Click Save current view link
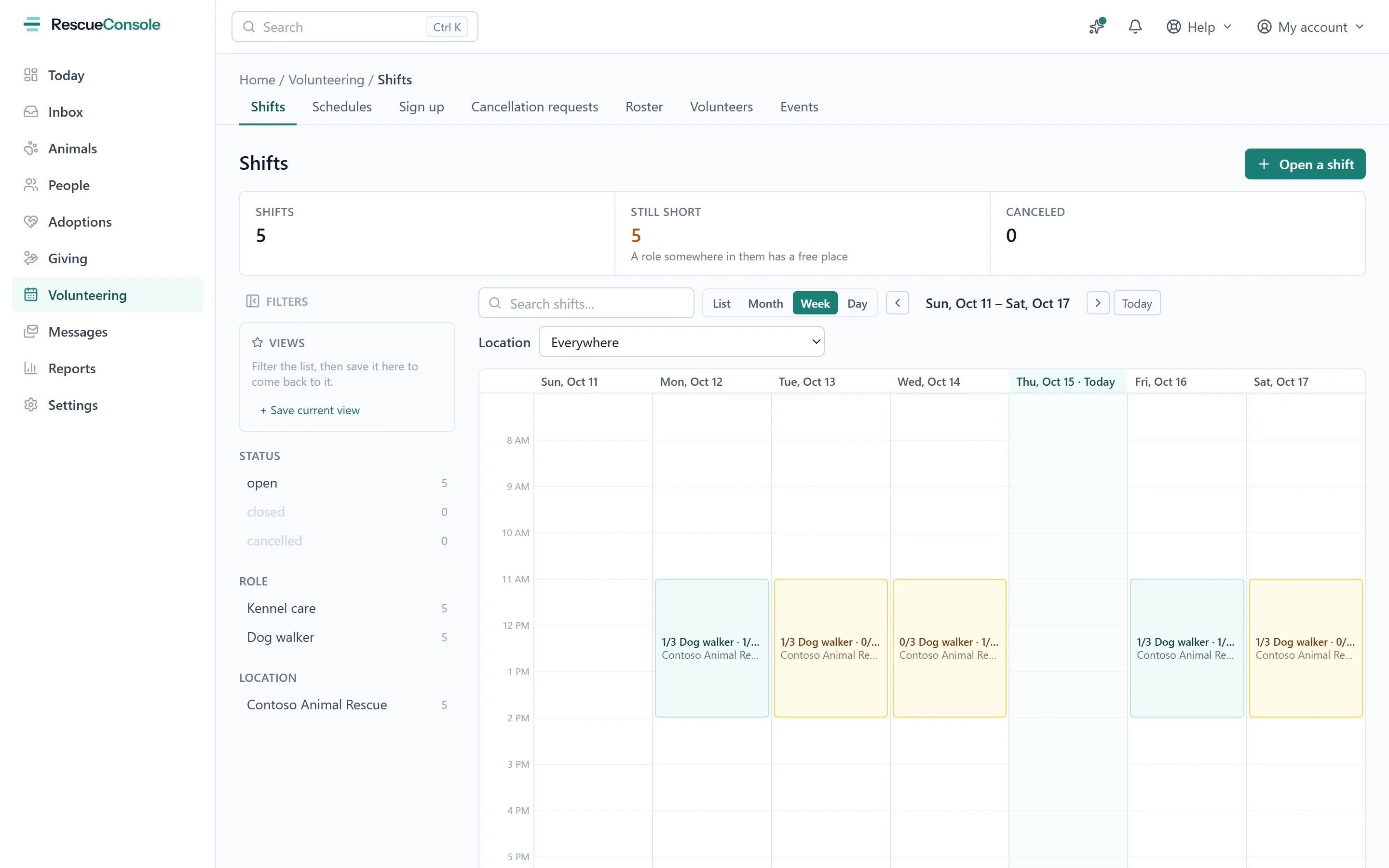Screen dimensions: 1389x868 pyautogui.click(x=310, y=410)
